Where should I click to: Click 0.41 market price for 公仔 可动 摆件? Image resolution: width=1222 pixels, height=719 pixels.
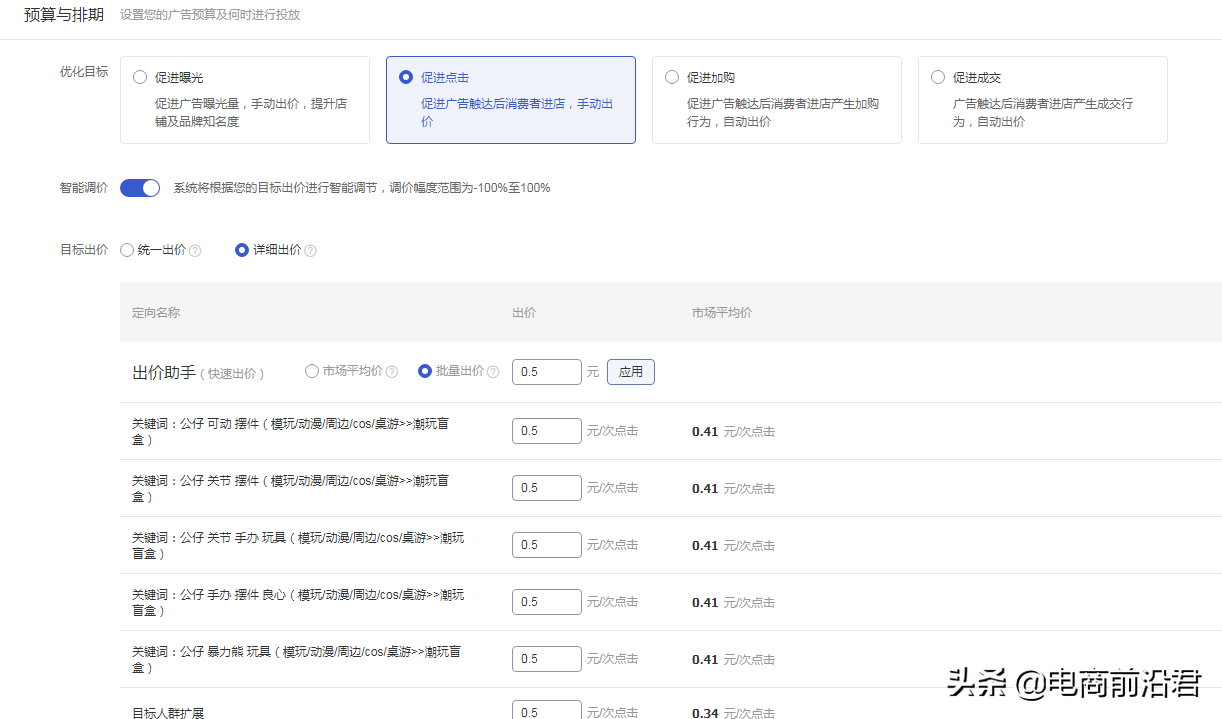[x=705, y=432]
